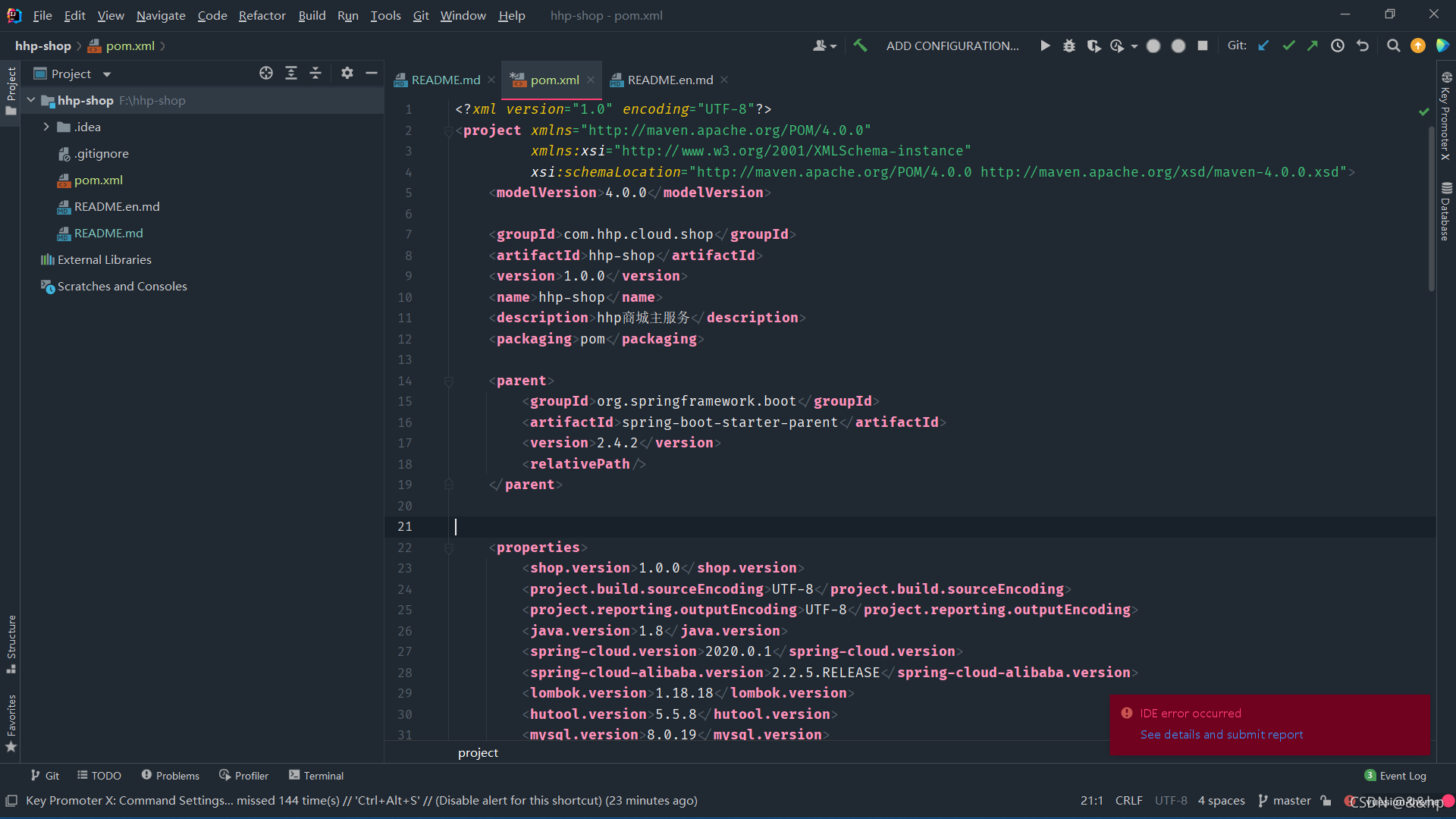The image size is (1456, 819).
Task: Toggle the Database tool window
Action: (1445, 212)
